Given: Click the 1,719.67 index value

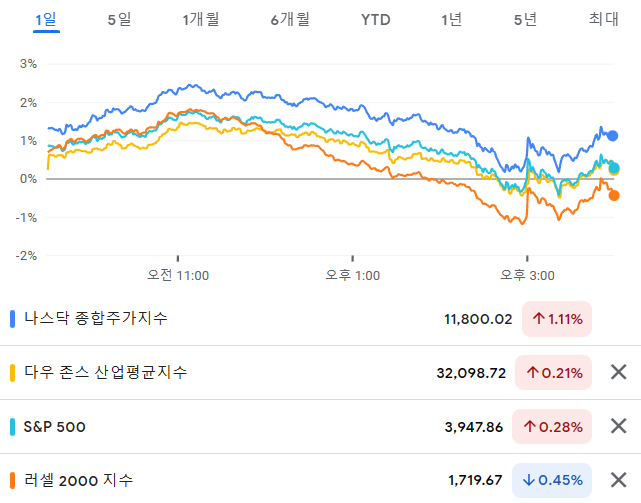Looking at the screenshot, I should (475, 480).
